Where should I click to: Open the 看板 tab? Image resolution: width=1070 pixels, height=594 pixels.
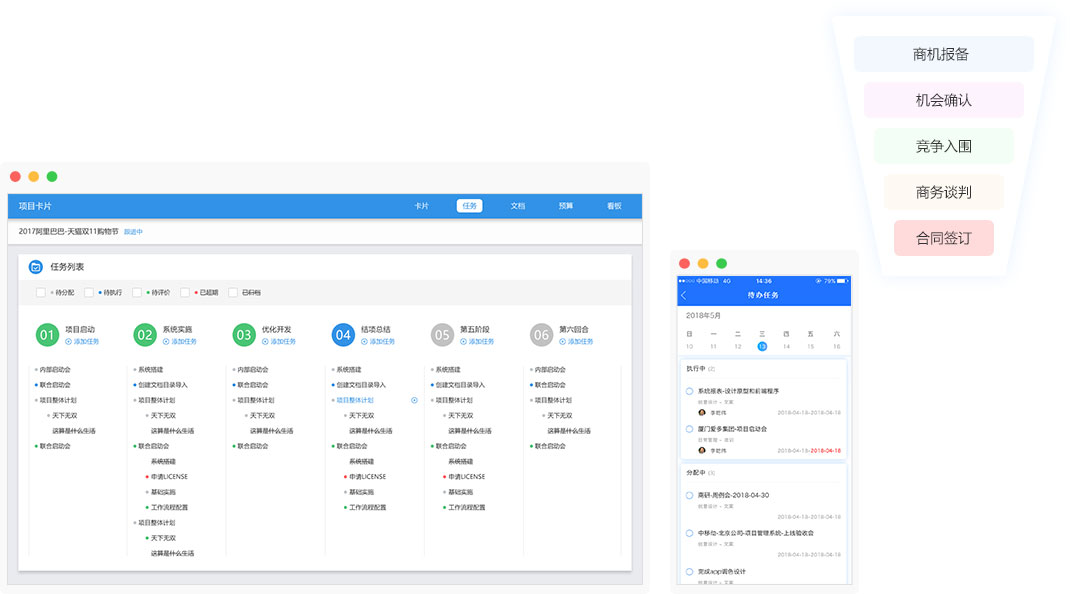coord(613,206)
